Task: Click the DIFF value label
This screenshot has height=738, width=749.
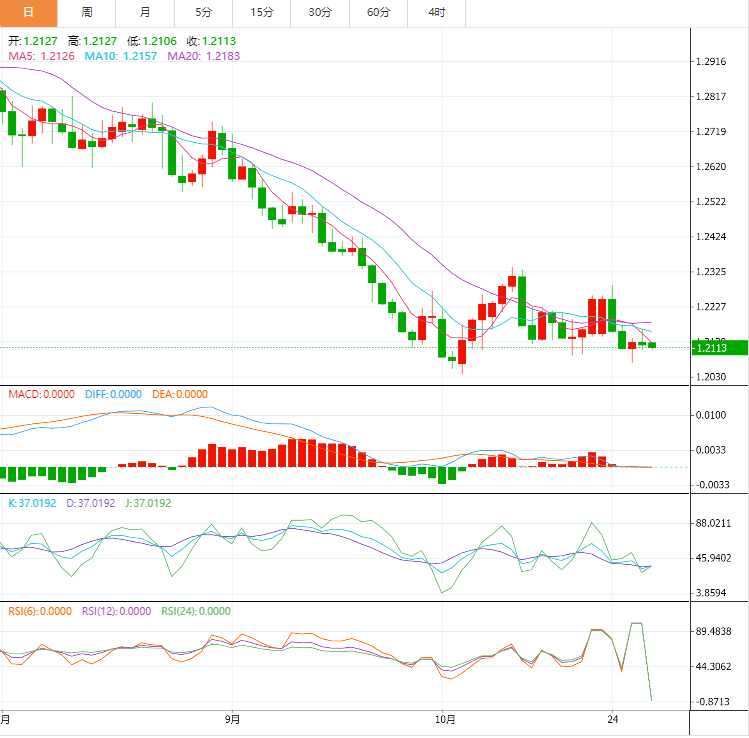Action: 113,394
